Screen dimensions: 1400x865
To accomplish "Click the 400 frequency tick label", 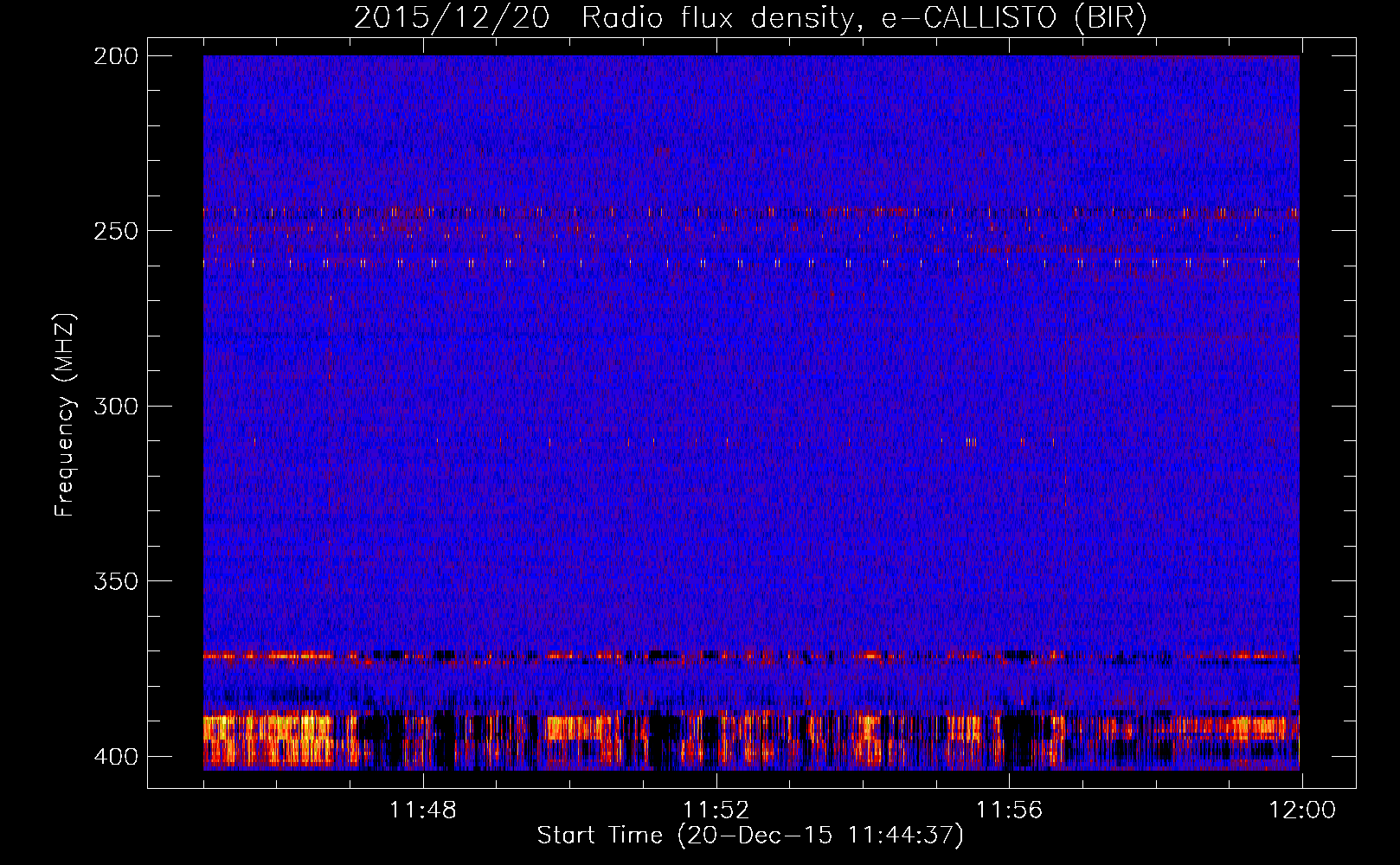I will click(116, 757).
